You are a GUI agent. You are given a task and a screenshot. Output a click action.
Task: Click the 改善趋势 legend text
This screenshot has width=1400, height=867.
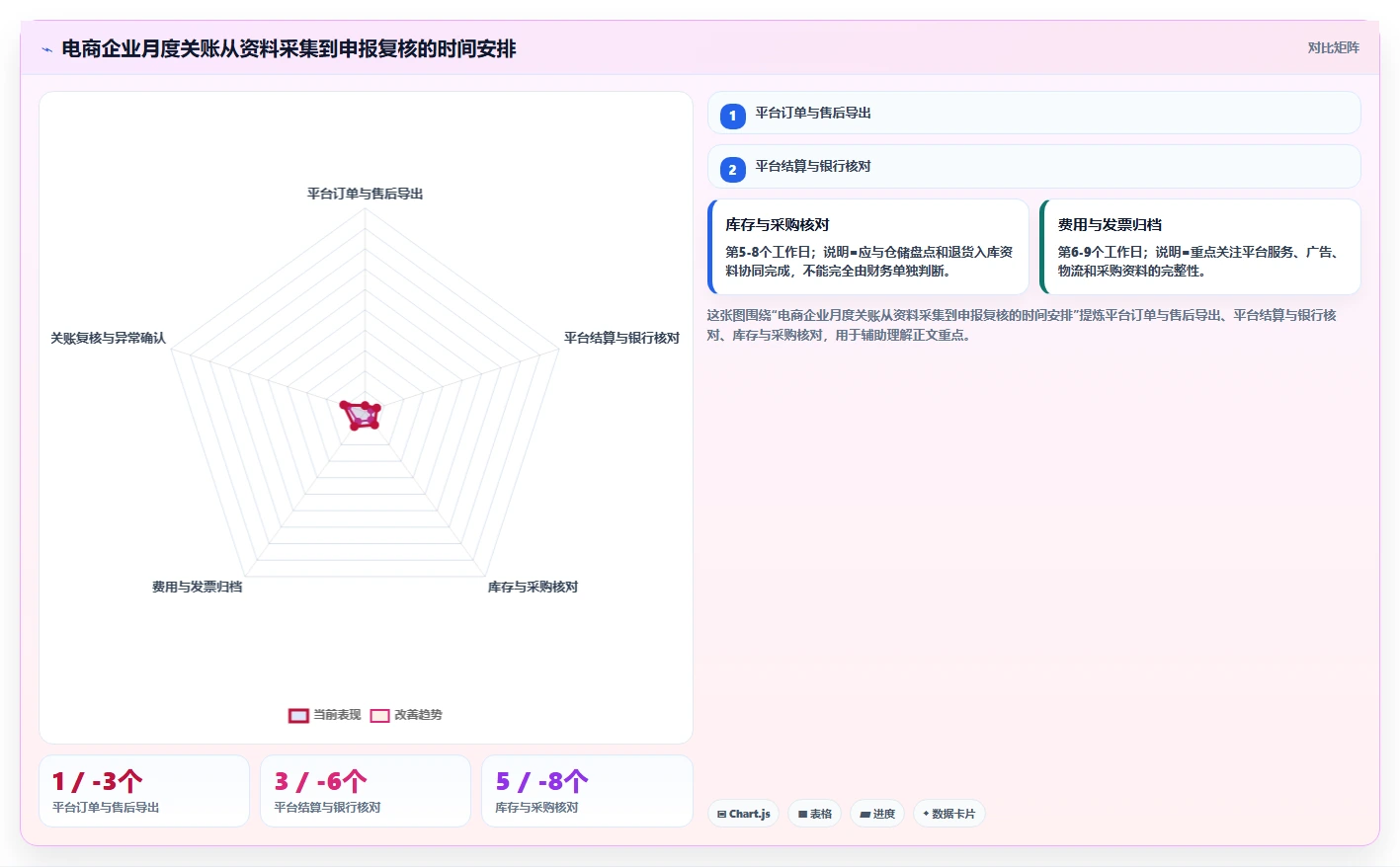(418, 715)
